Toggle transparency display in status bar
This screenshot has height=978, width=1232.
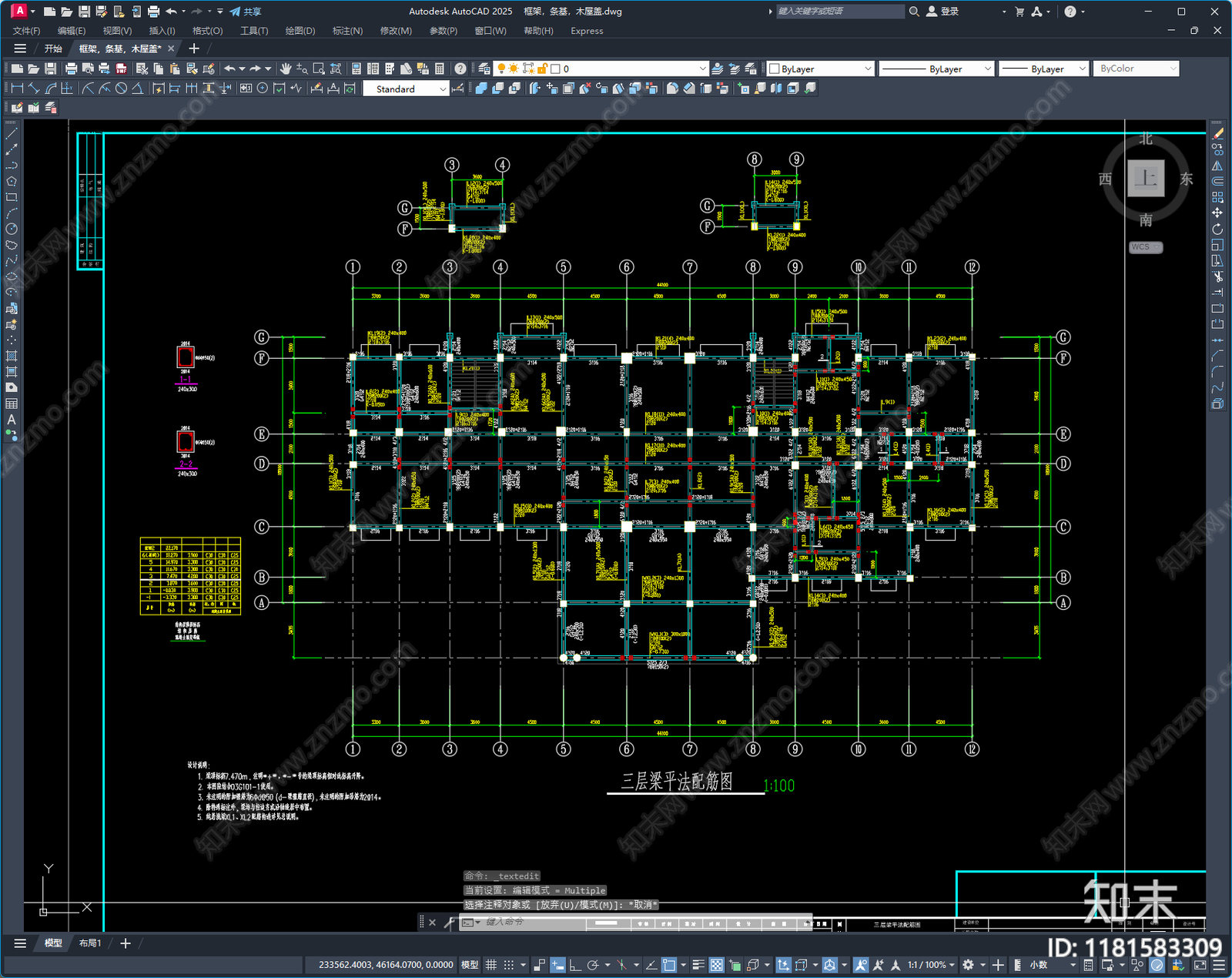tap(716, 965)
